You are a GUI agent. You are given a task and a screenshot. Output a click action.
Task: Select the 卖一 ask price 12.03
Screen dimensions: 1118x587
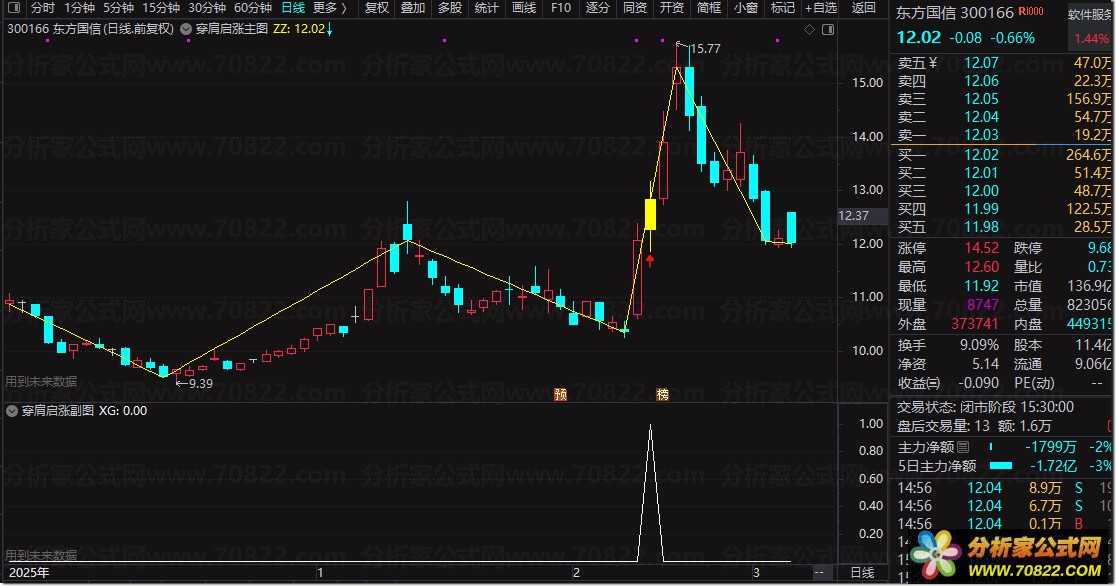(981, 135)
